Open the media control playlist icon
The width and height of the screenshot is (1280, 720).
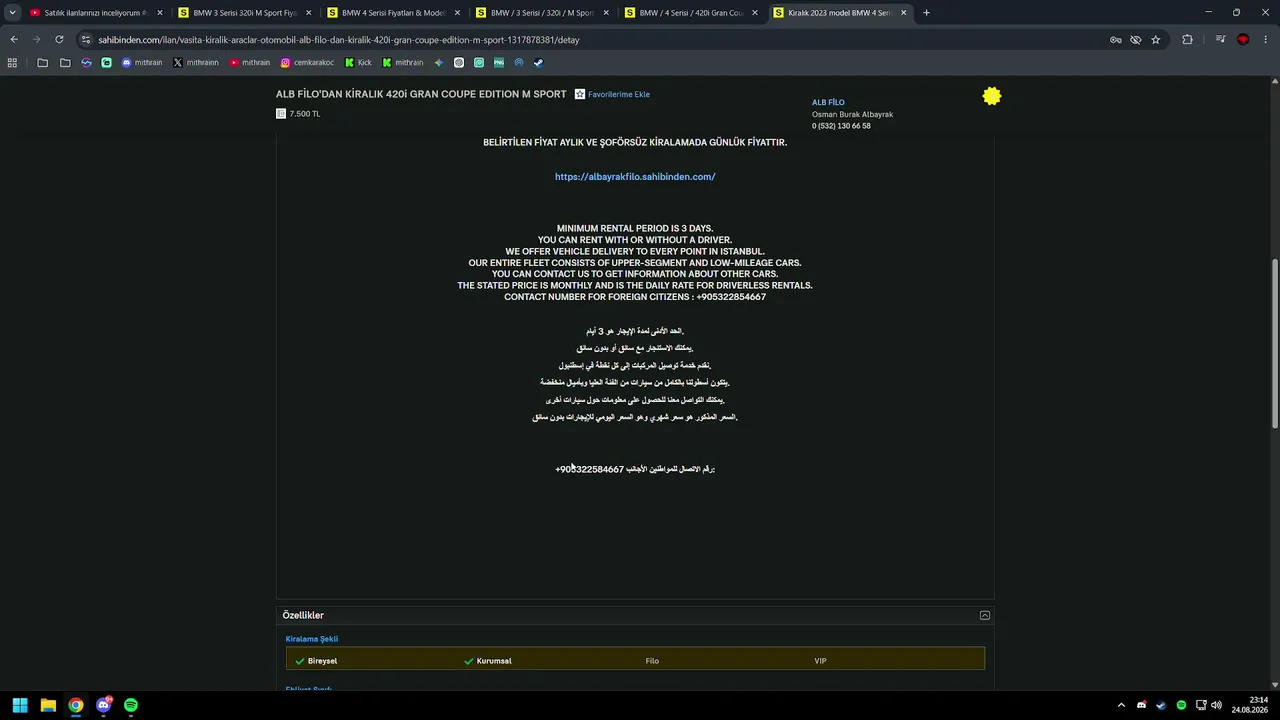1221,40
